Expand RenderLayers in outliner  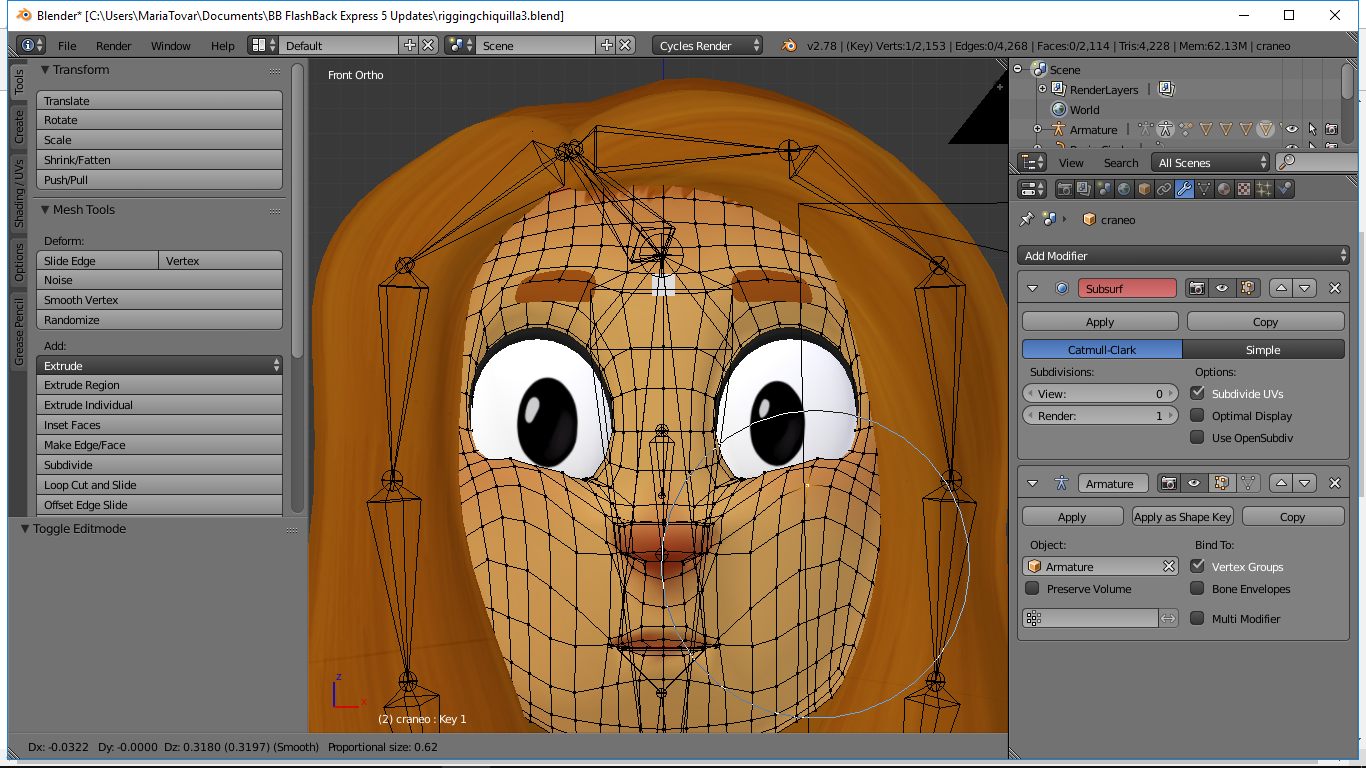coord(1042,89)
